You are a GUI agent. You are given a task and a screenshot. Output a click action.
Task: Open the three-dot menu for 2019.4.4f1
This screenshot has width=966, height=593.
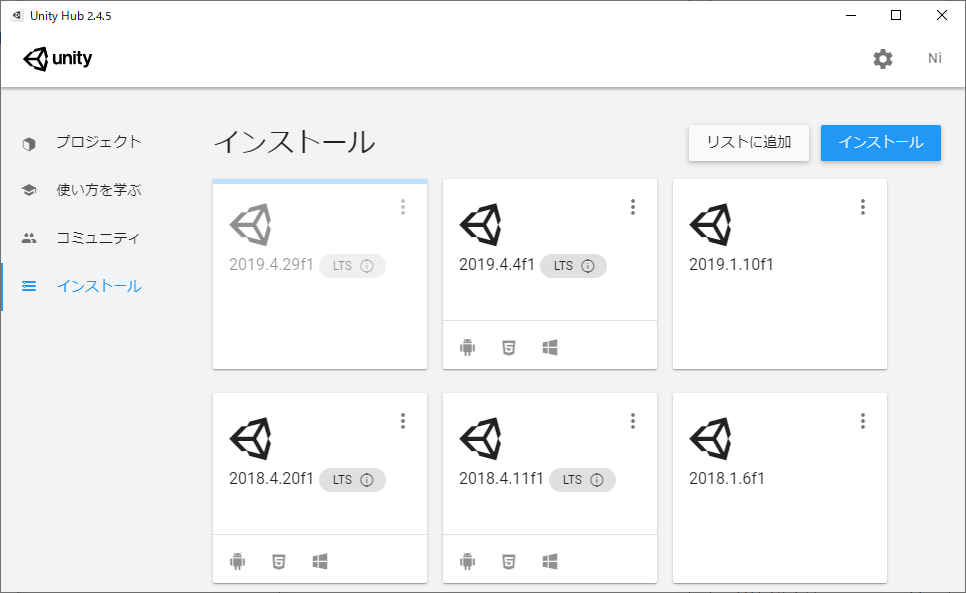pyautogui.click(x=633, y=207)
